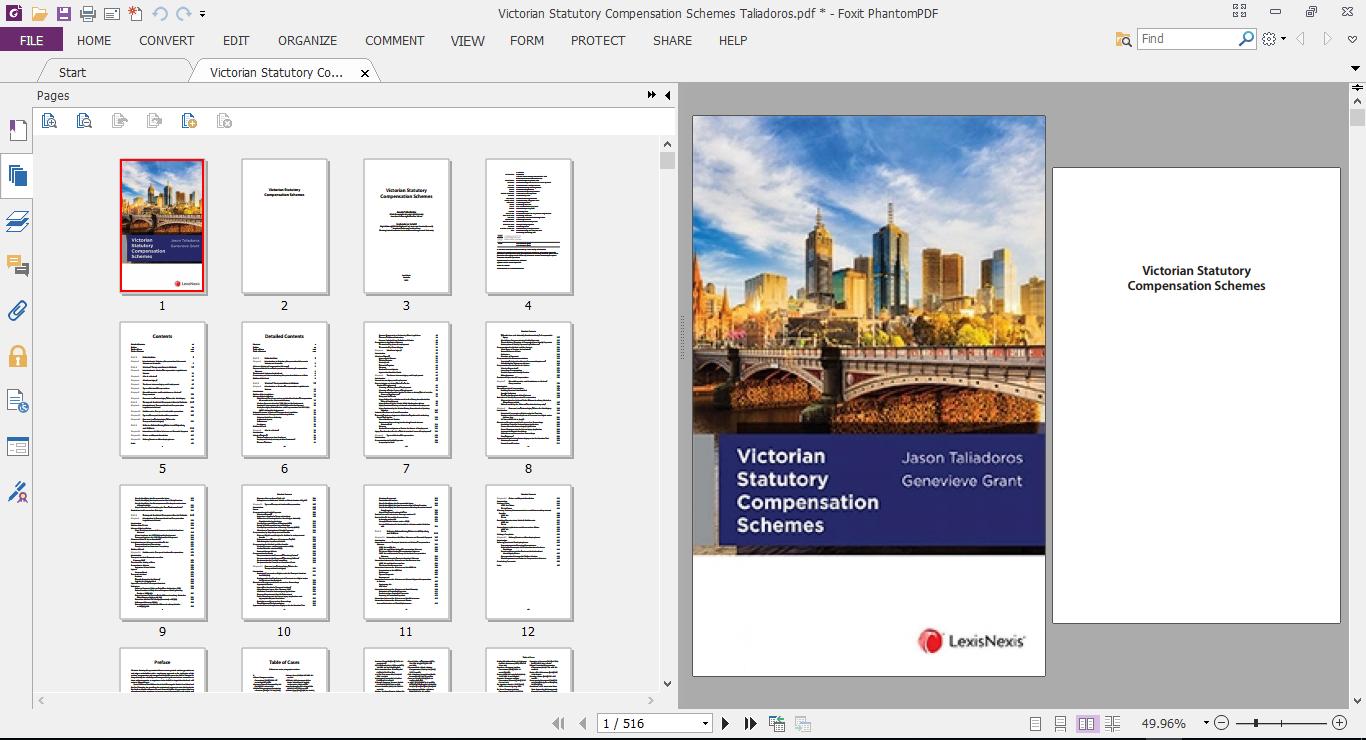Switch to continuous page view
1366x740 pixels.
1060,723
